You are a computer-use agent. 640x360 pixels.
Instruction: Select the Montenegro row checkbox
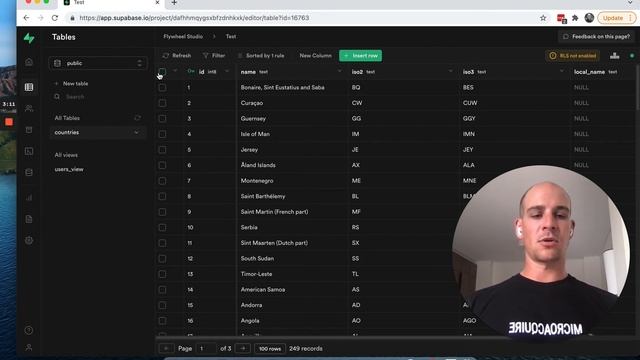[x=162, y=180]
